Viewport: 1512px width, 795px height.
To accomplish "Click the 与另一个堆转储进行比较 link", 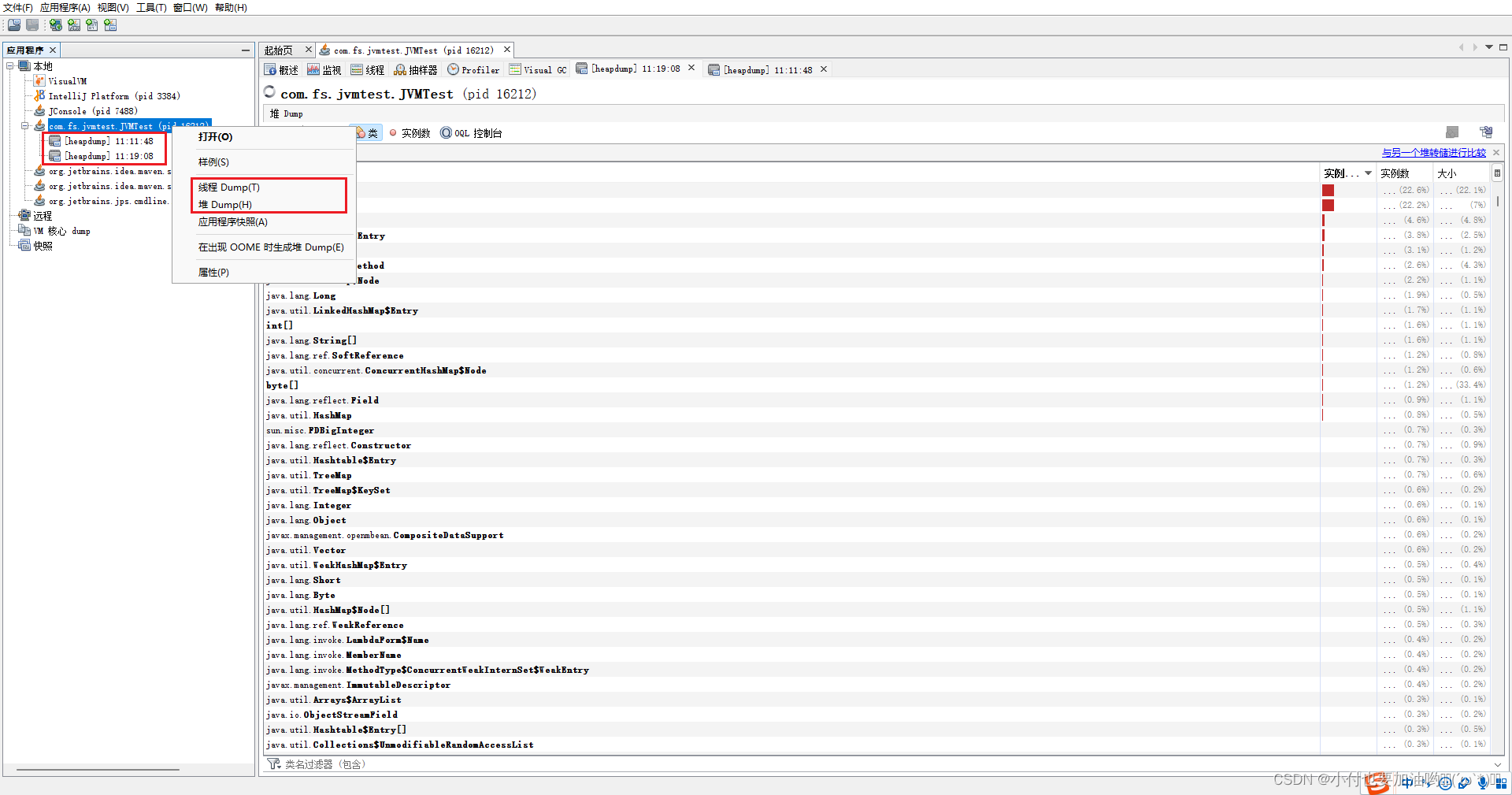I will point(1433,153).
